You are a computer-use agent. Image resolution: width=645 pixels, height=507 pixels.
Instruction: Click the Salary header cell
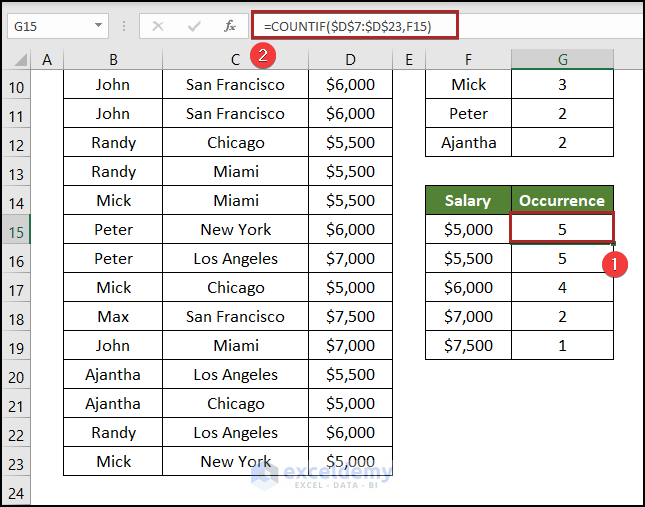coord(468,200)
